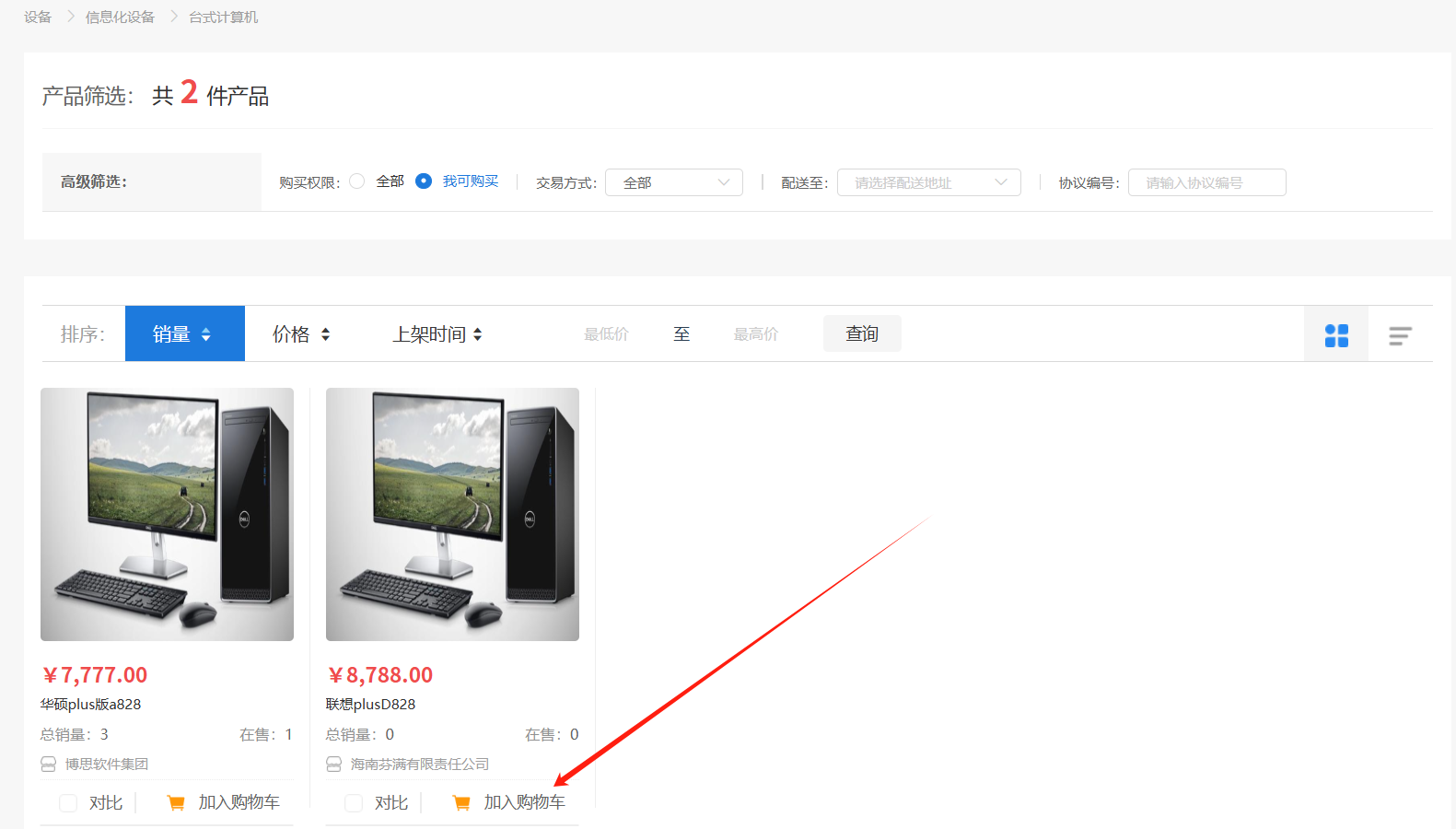1456x829 pixels.
Task: Click the sort arrows beside 销量
Action: (206, 334)
